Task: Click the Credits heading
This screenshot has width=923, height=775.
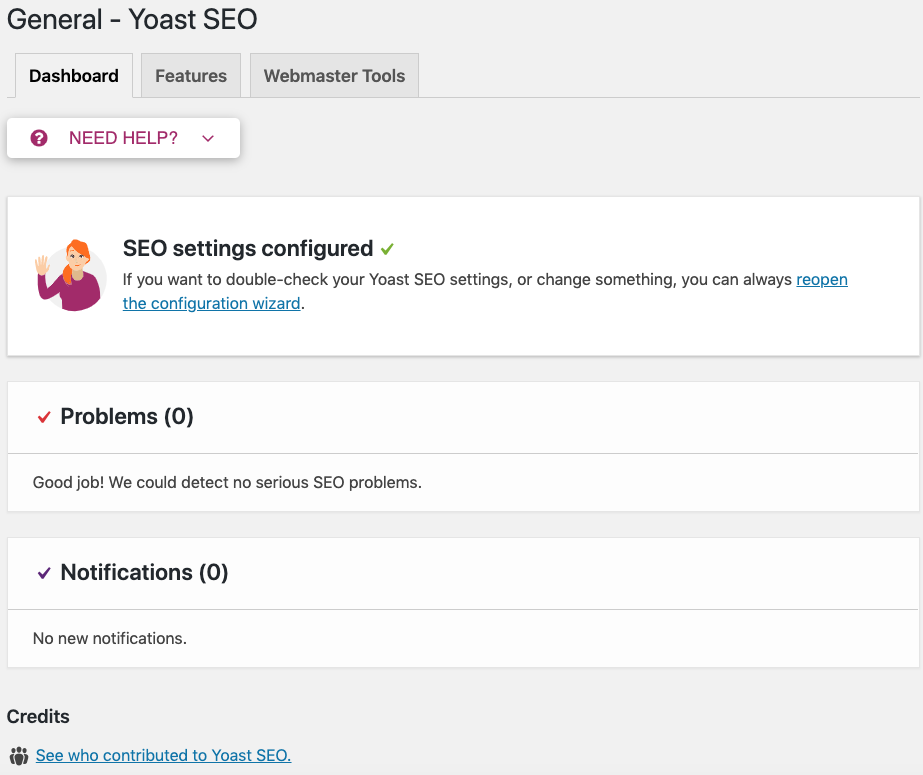Action: coord(38,717)
